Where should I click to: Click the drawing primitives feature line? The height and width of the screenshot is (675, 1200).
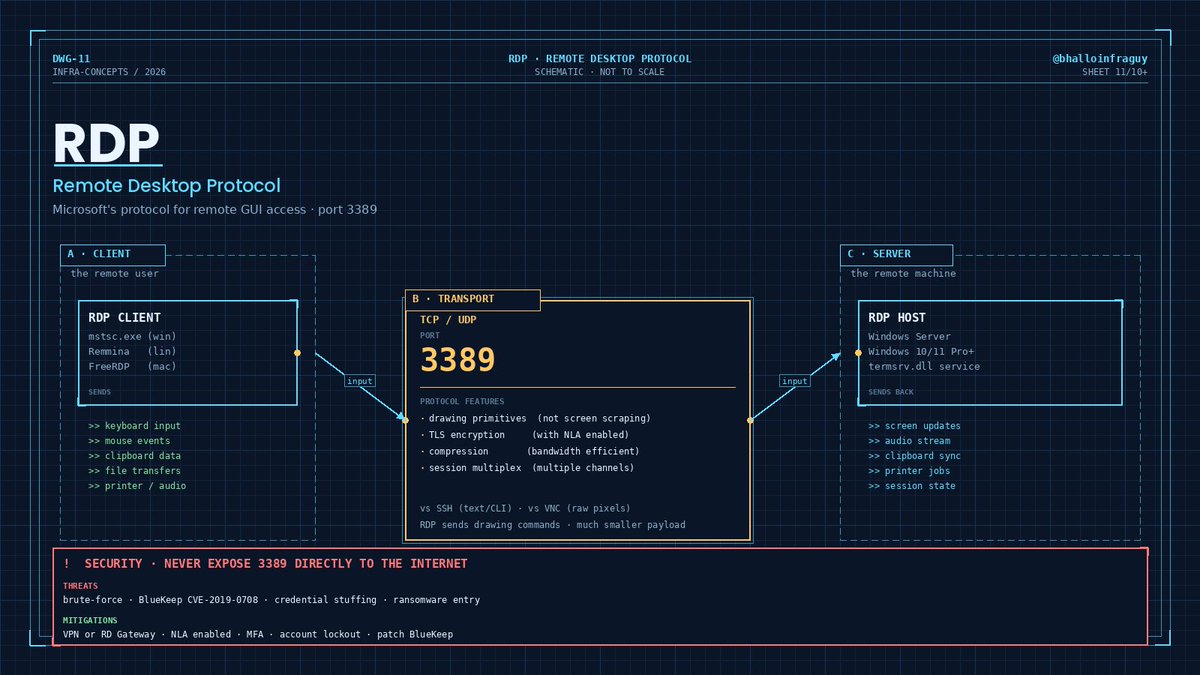(535, 418)
